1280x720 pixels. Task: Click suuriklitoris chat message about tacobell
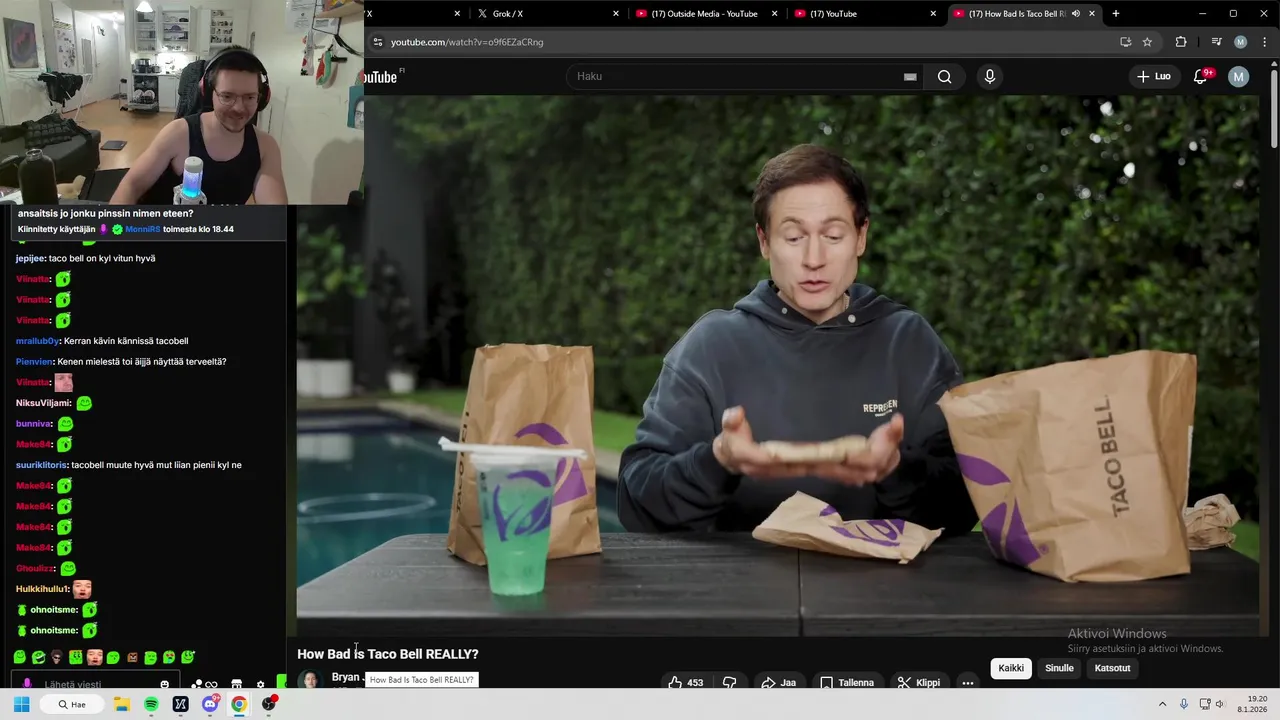[129, 465]
